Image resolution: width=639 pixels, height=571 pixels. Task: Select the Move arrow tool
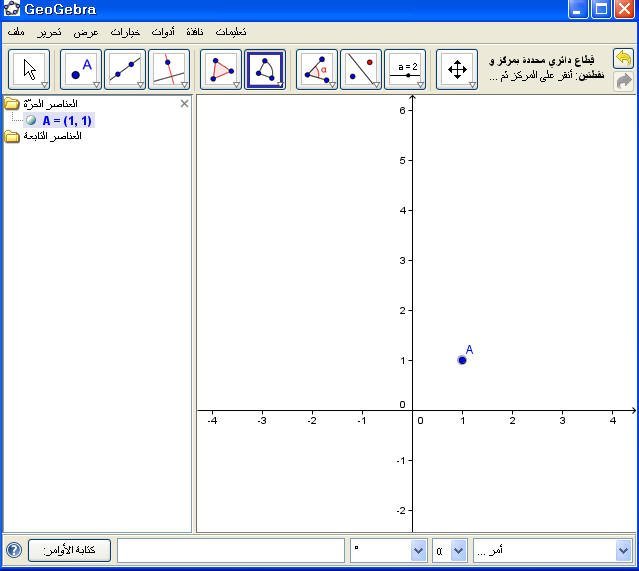pyautogui.click(x=29, y=70)
